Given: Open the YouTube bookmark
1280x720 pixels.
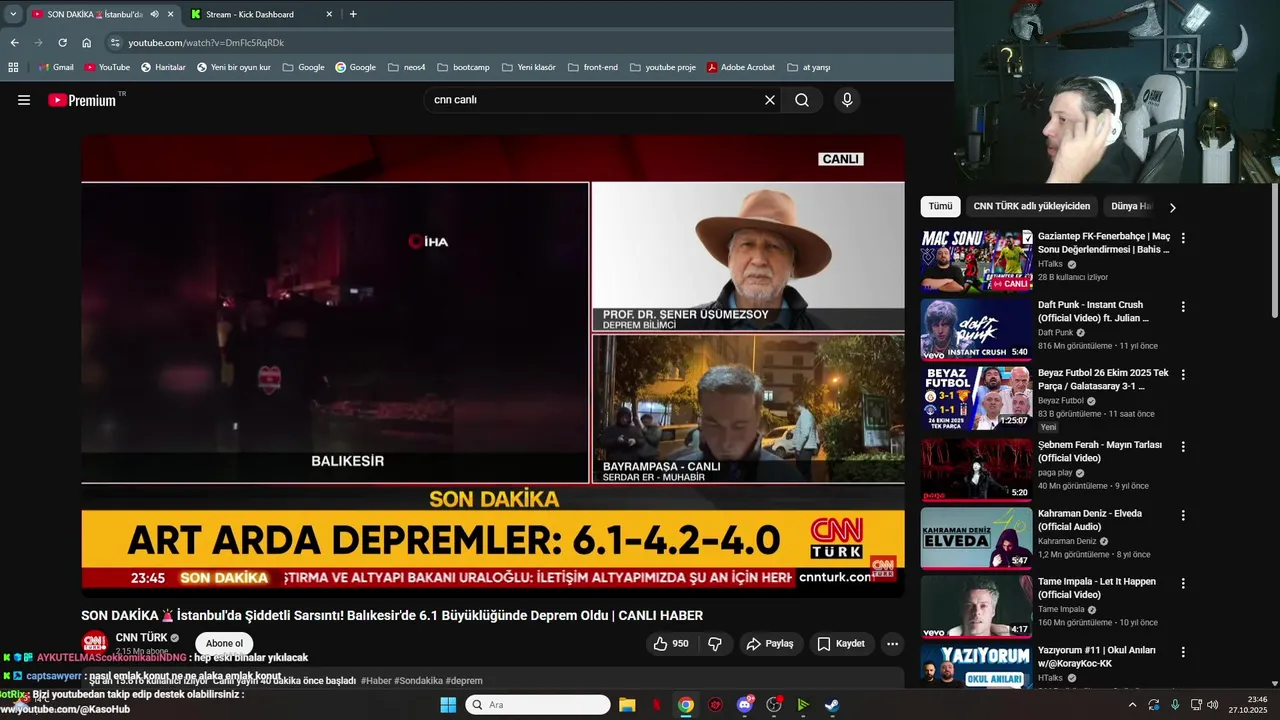Looking at the screenshot, I should [x=107, y=67].
